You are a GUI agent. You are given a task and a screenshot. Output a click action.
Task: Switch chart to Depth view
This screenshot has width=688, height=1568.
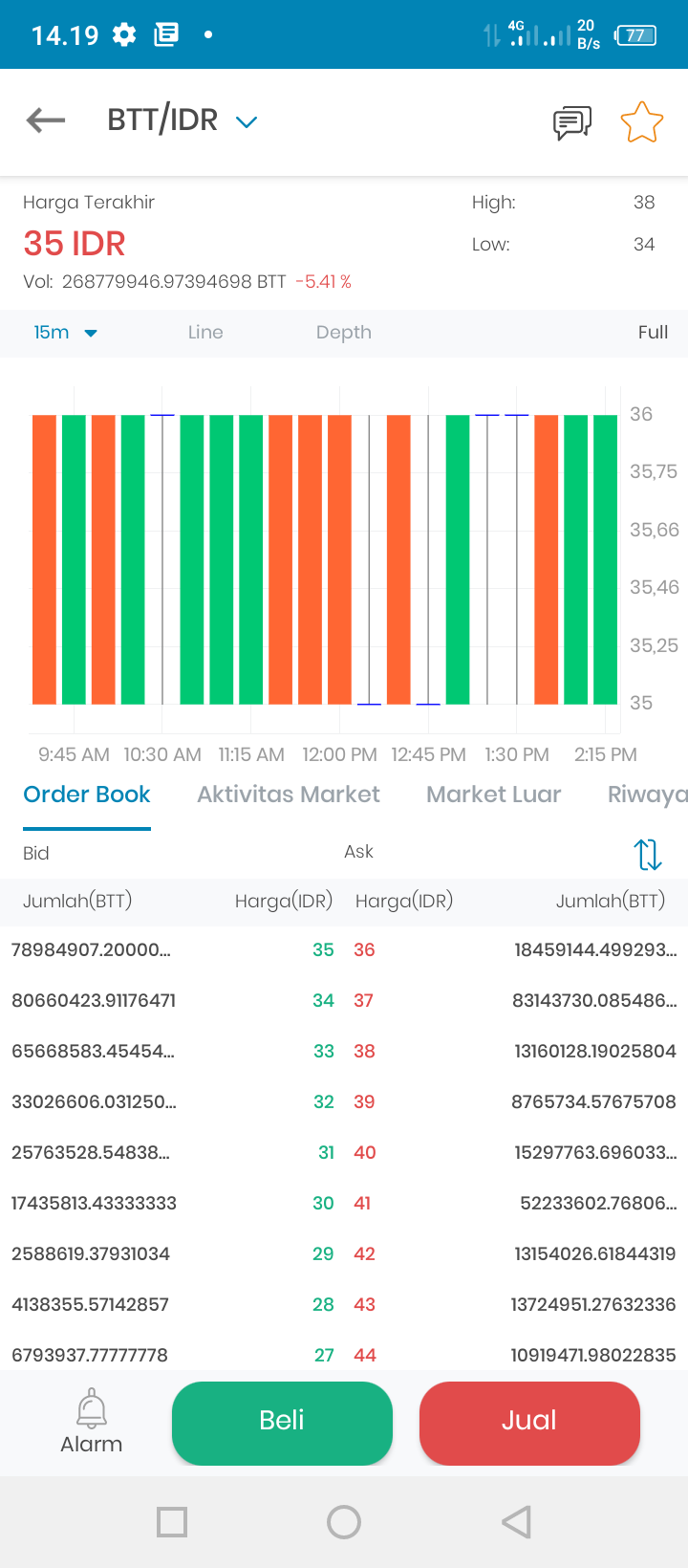(344, 333)
